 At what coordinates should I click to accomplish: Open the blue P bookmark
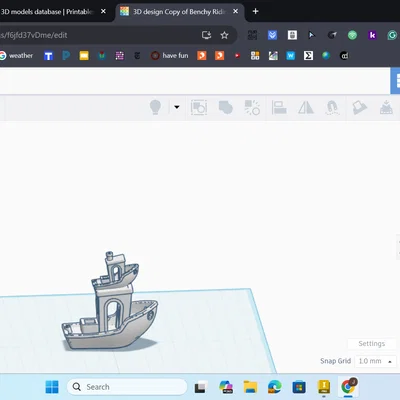[66, 56]
